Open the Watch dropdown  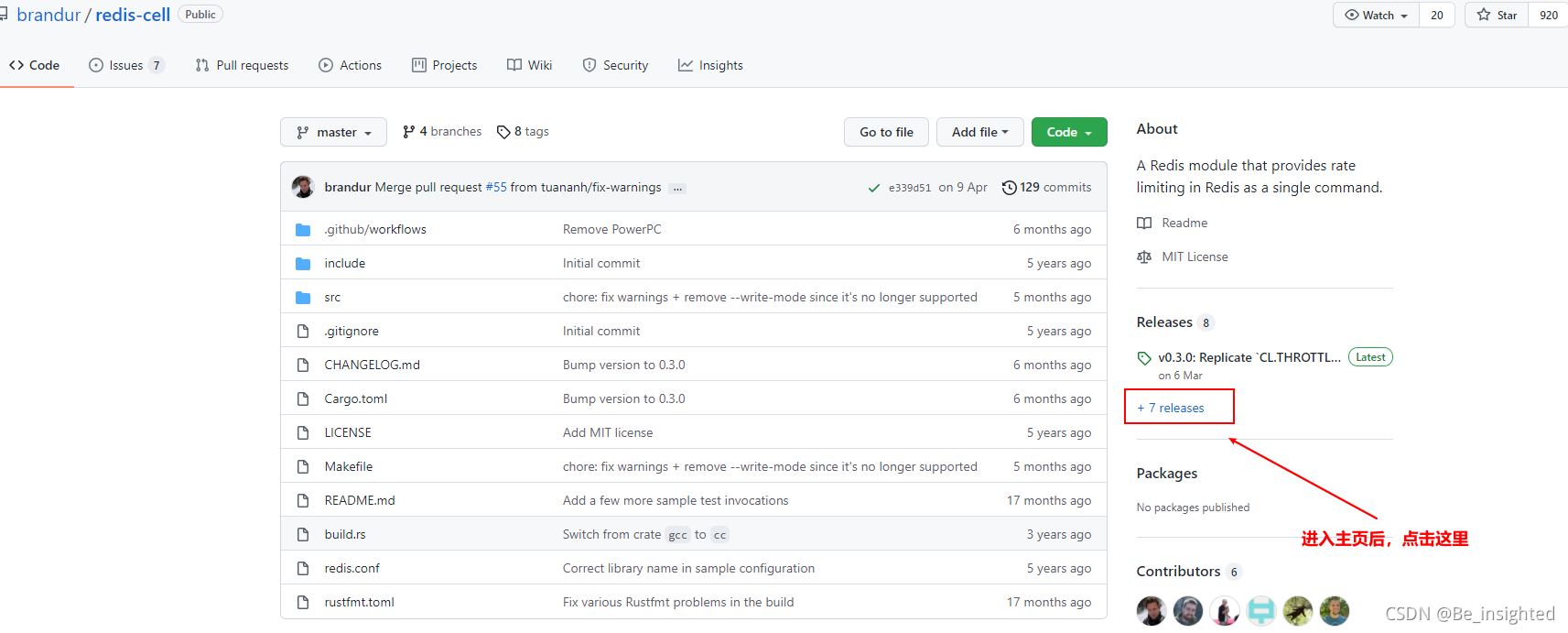[x=1376, y=15]
